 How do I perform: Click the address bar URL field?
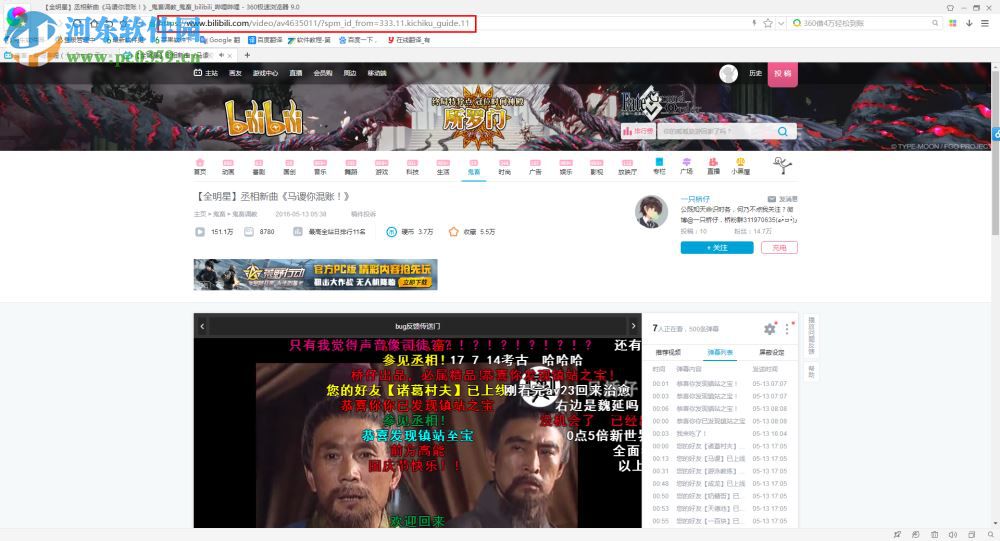coord(316,24)
